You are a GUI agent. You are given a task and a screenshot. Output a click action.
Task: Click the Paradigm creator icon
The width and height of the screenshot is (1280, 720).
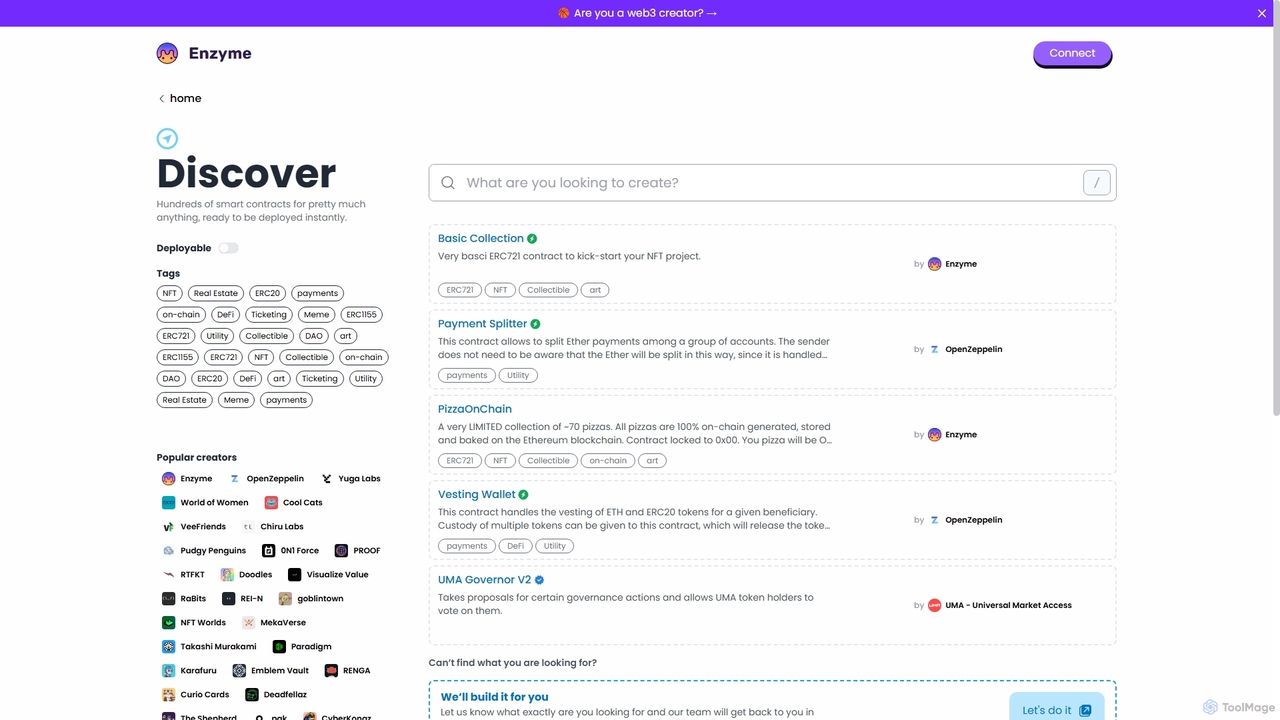(x=279, y=647)
